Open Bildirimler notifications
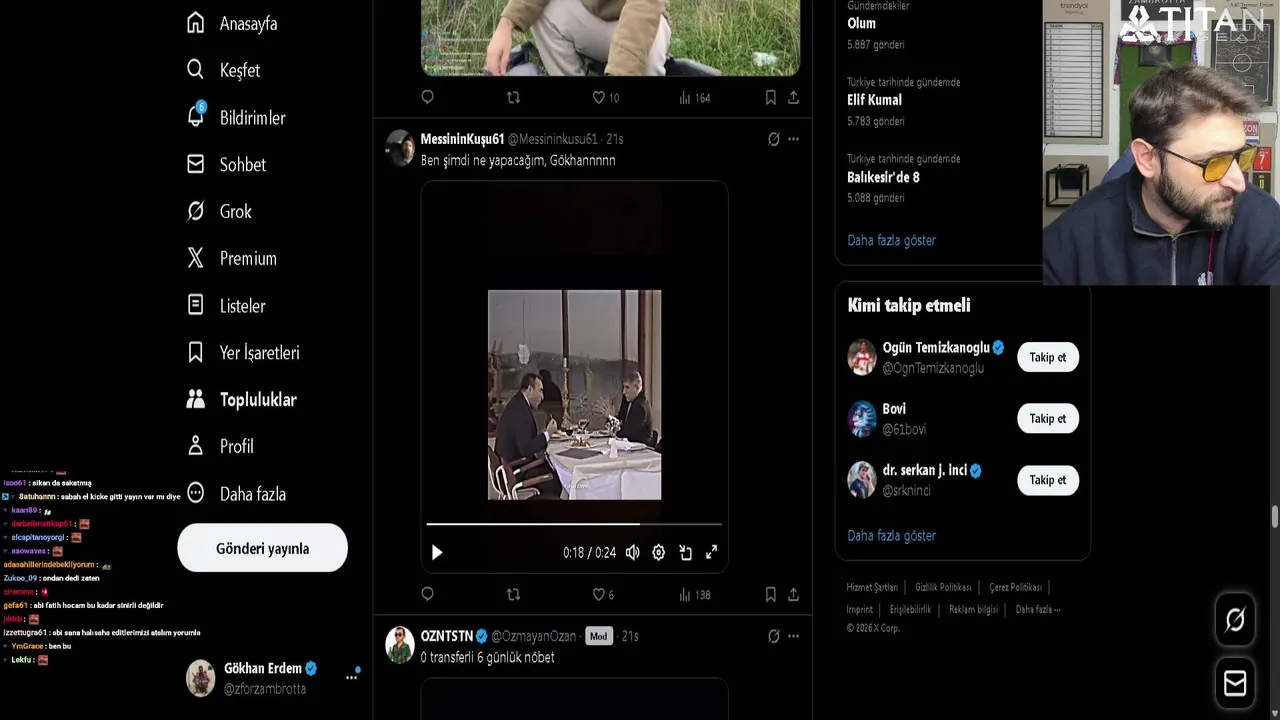 [x=236, y=117]
